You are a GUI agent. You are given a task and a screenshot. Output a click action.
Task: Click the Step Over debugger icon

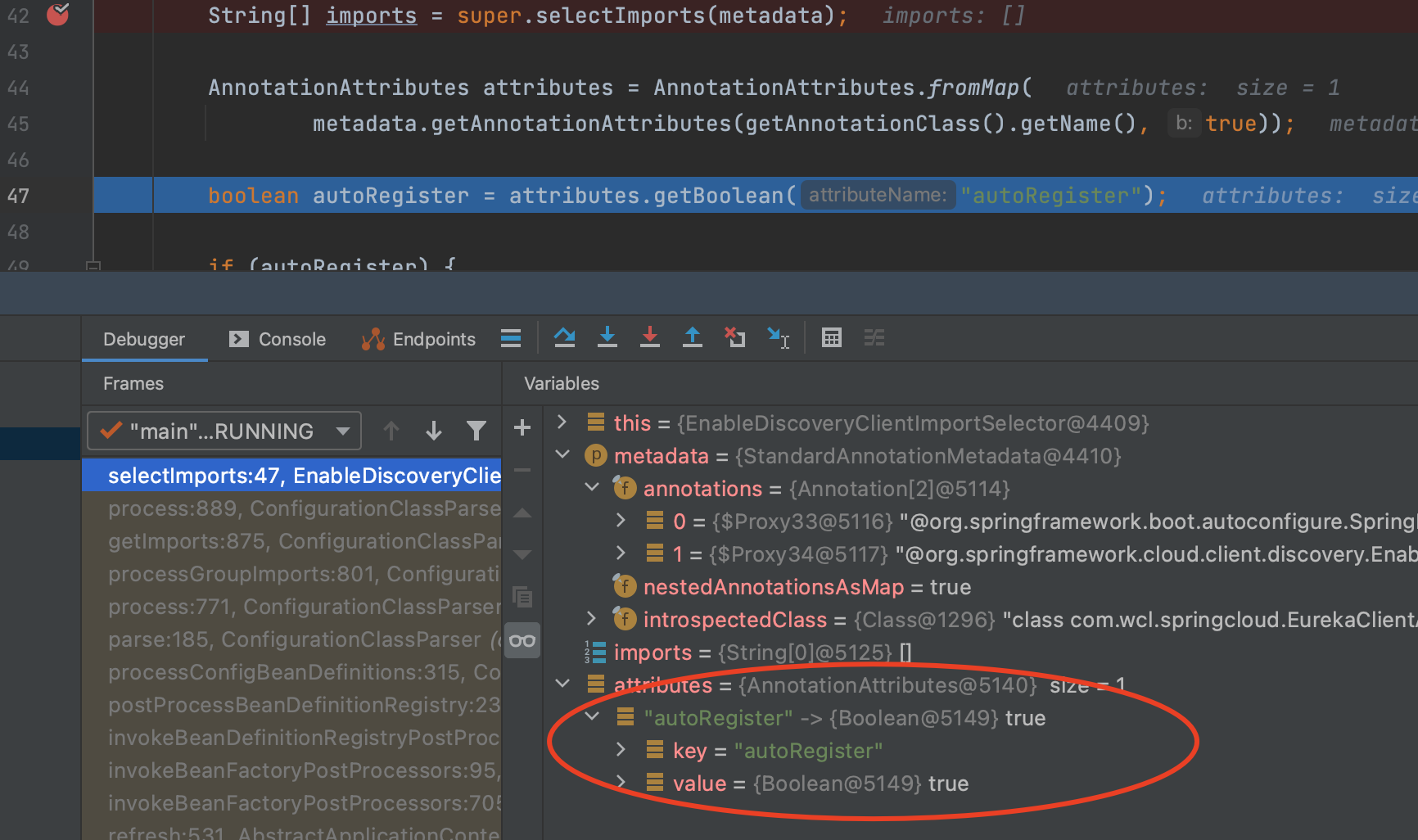pyautogui.click(x=564, y=337)
